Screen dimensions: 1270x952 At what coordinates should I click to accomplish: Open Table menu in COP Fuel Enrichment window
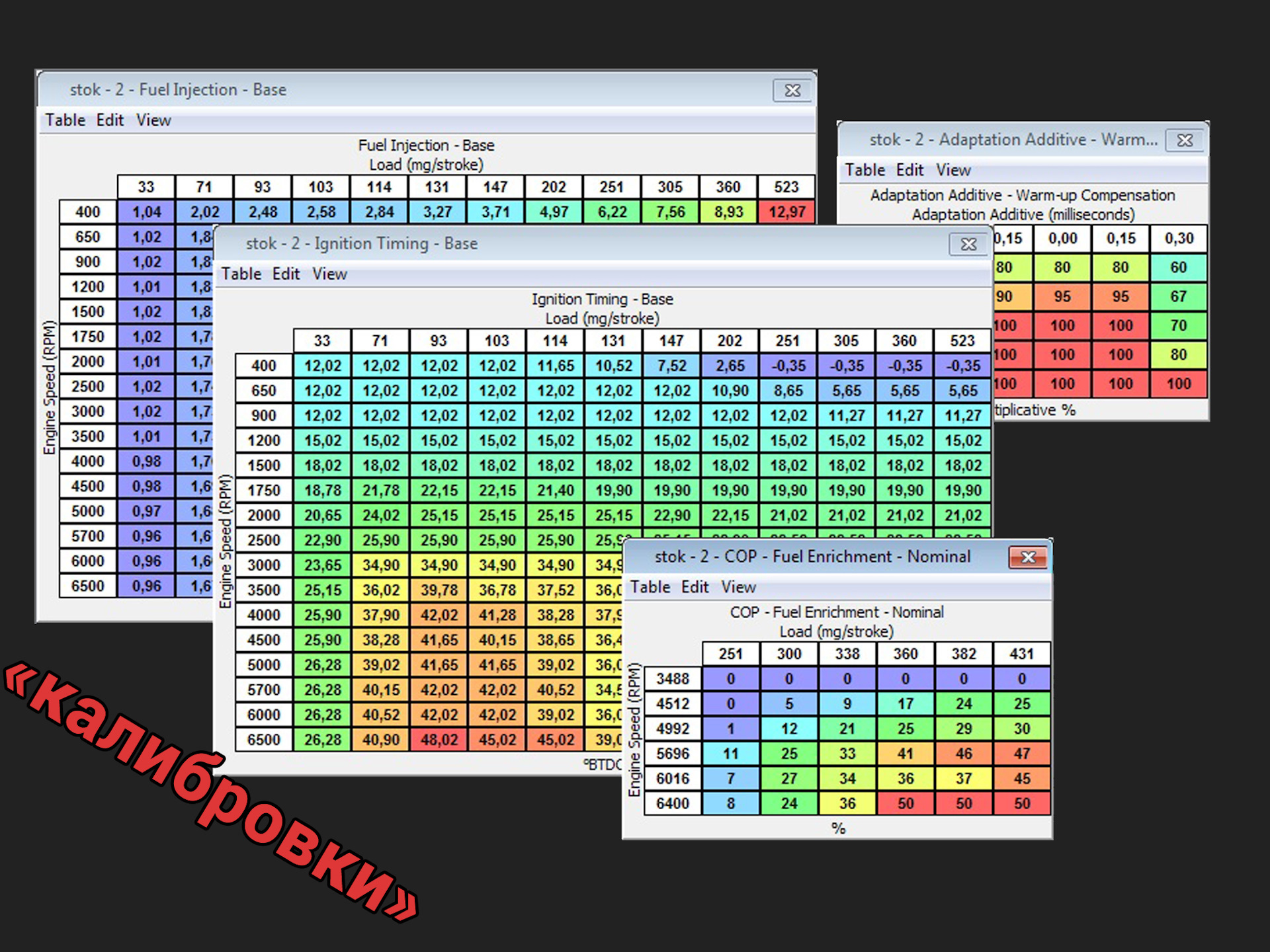pyautogui.click(x=650, y=587)
